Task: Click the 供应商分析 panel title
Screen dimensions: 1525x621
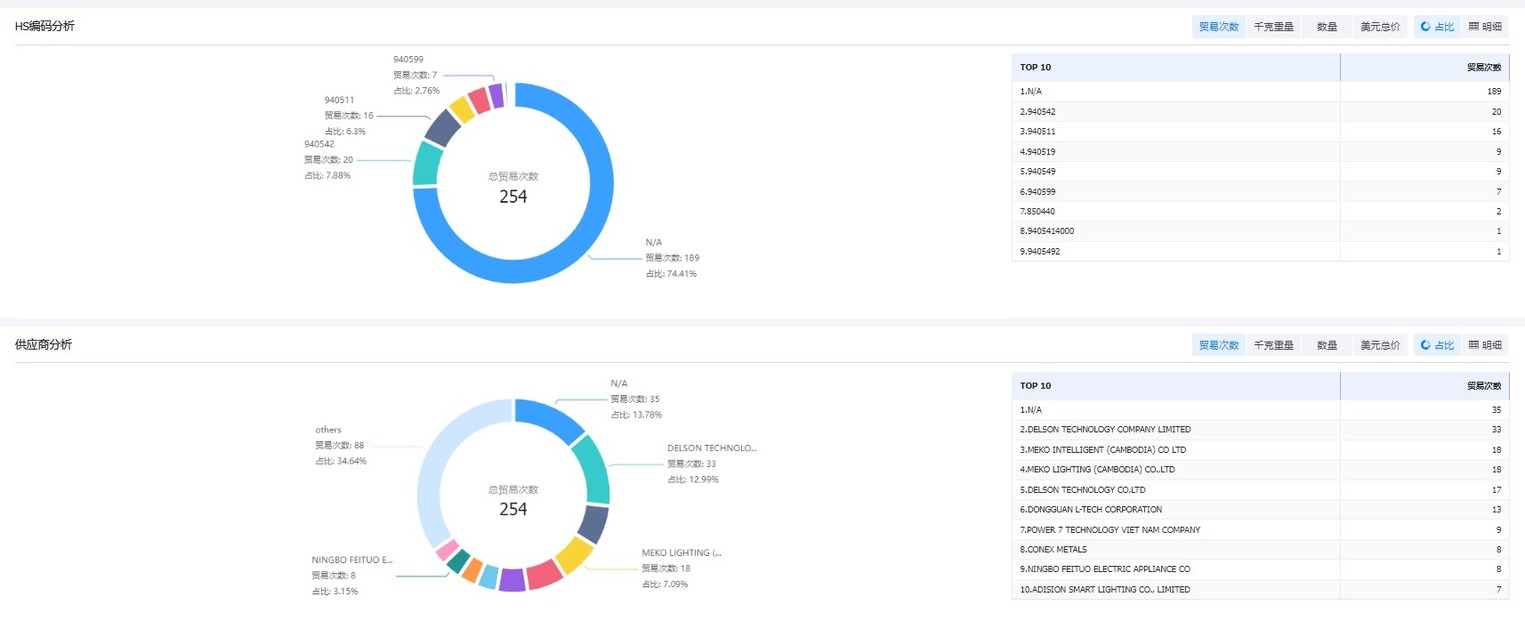Action: [x=43, y=344]
